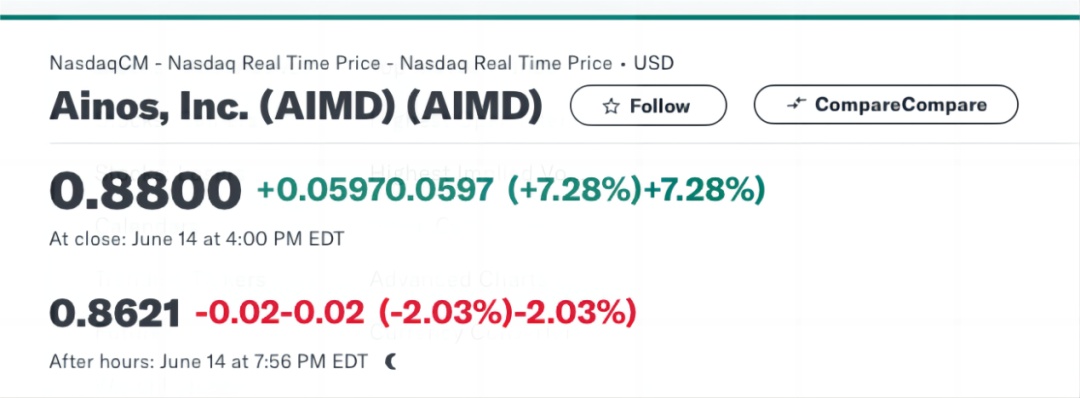Screen dimensions: 1080x398
Task: Click the star icon on Follow
Action: [x=611, y=106]
